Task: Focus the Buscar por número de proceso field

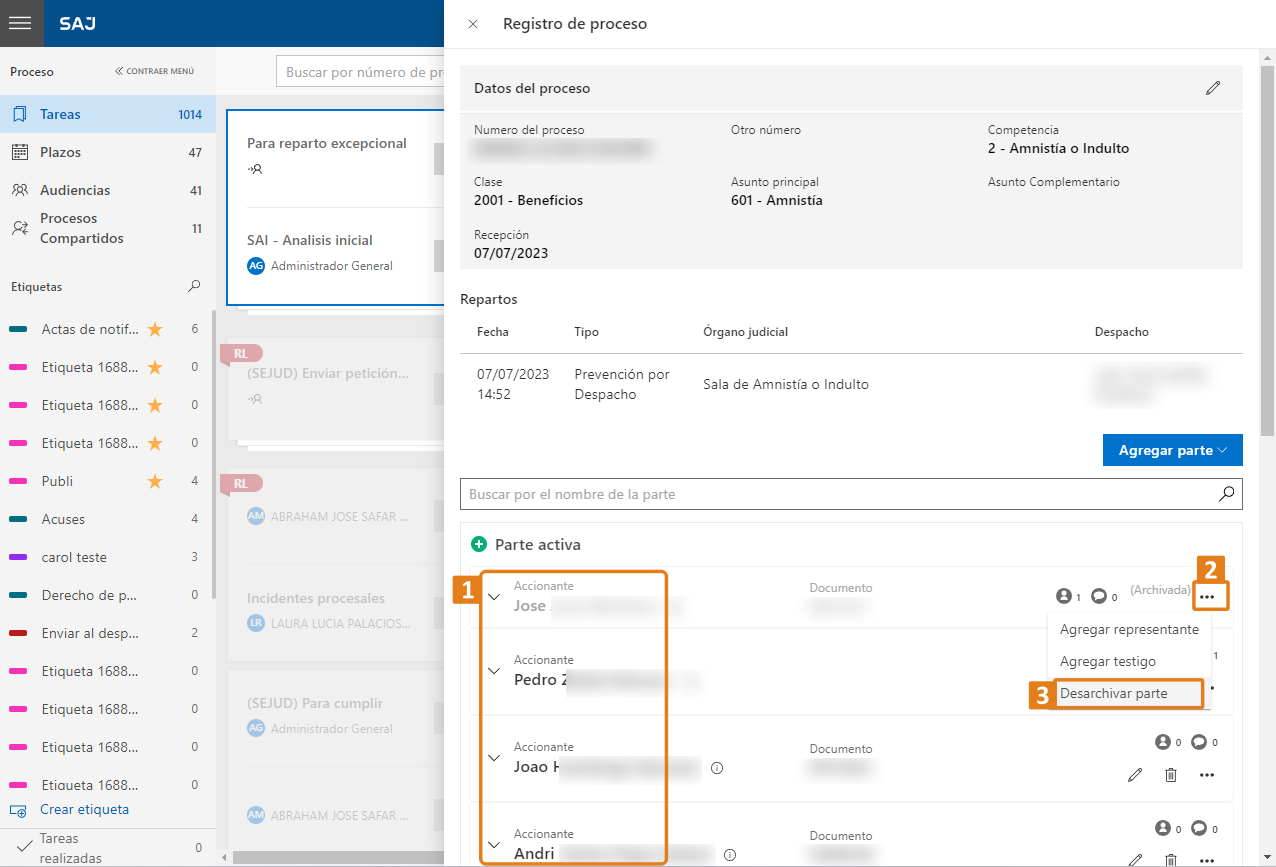Action: tap(360, 72)
